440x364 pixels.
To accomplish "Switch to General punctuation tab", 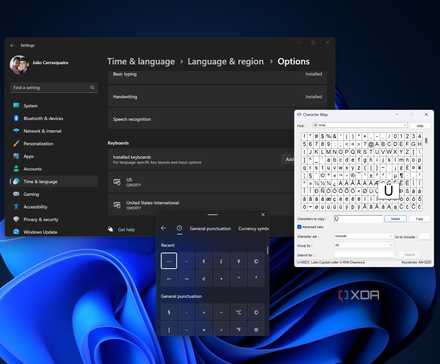I will click(210, 229).
